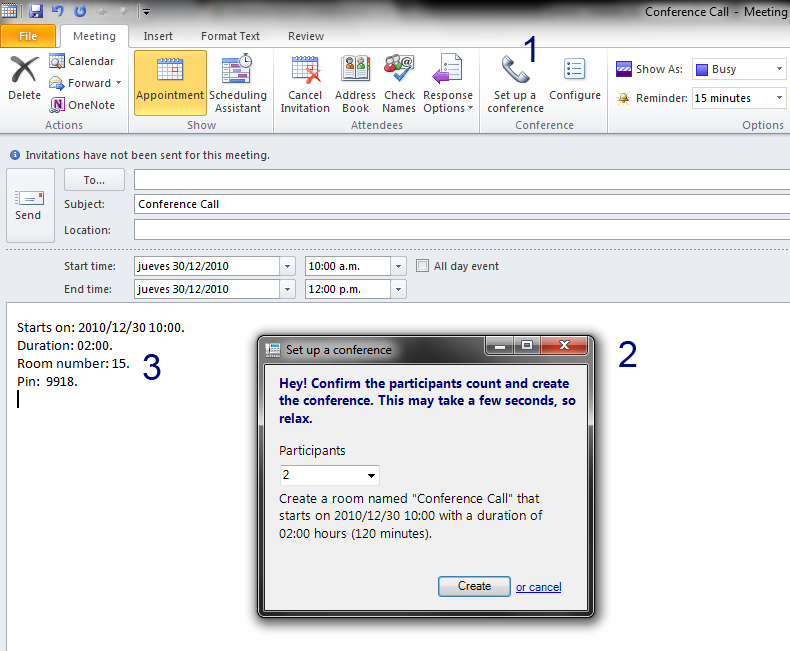Click the Redo icon in quick access toolbar
Image resolution: width=790 pixels, height=651 pixels.
click(x=80, y=11)
